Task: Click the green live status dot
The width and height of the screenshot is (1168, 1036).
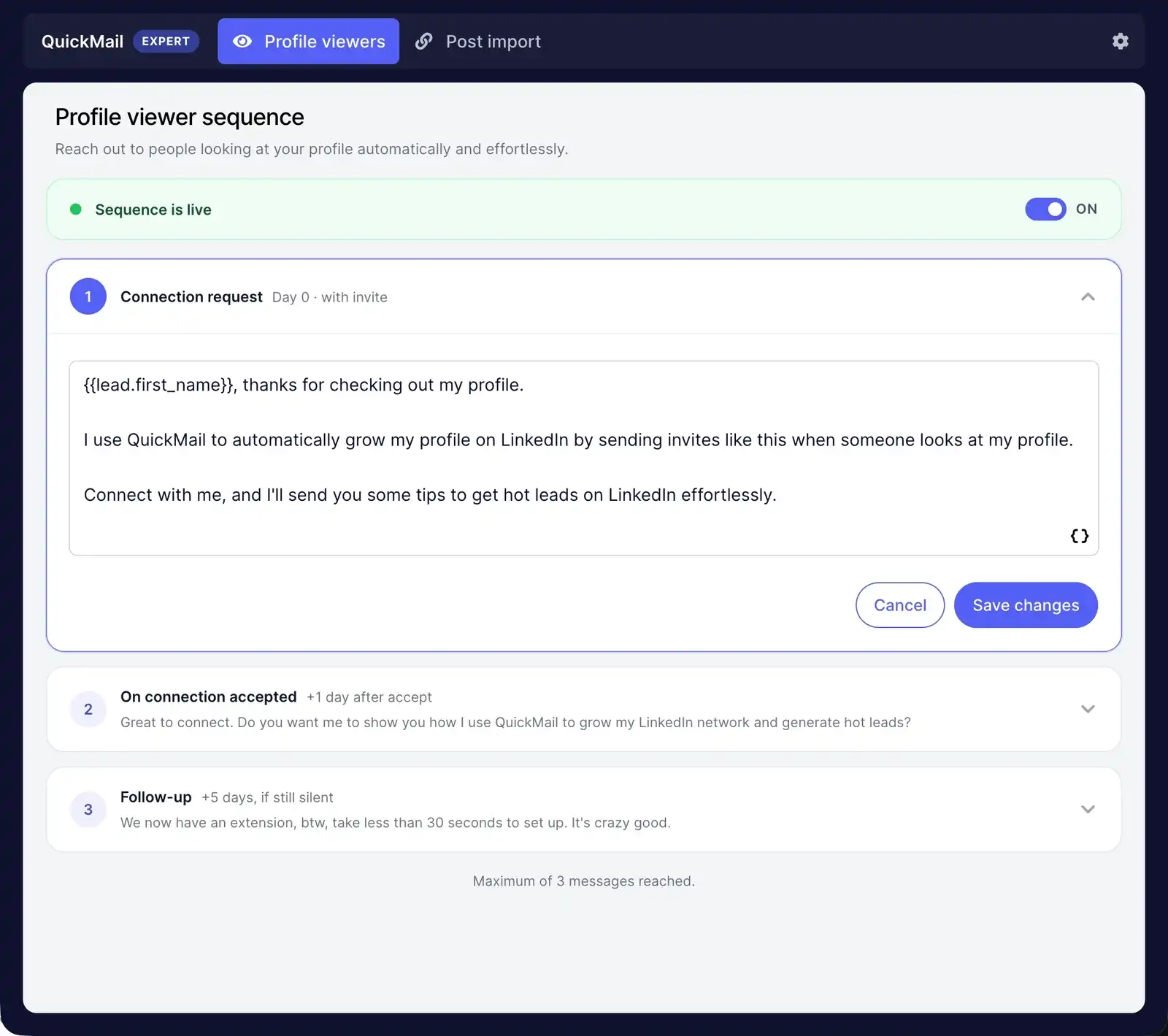Action: [x=75, y=210]
